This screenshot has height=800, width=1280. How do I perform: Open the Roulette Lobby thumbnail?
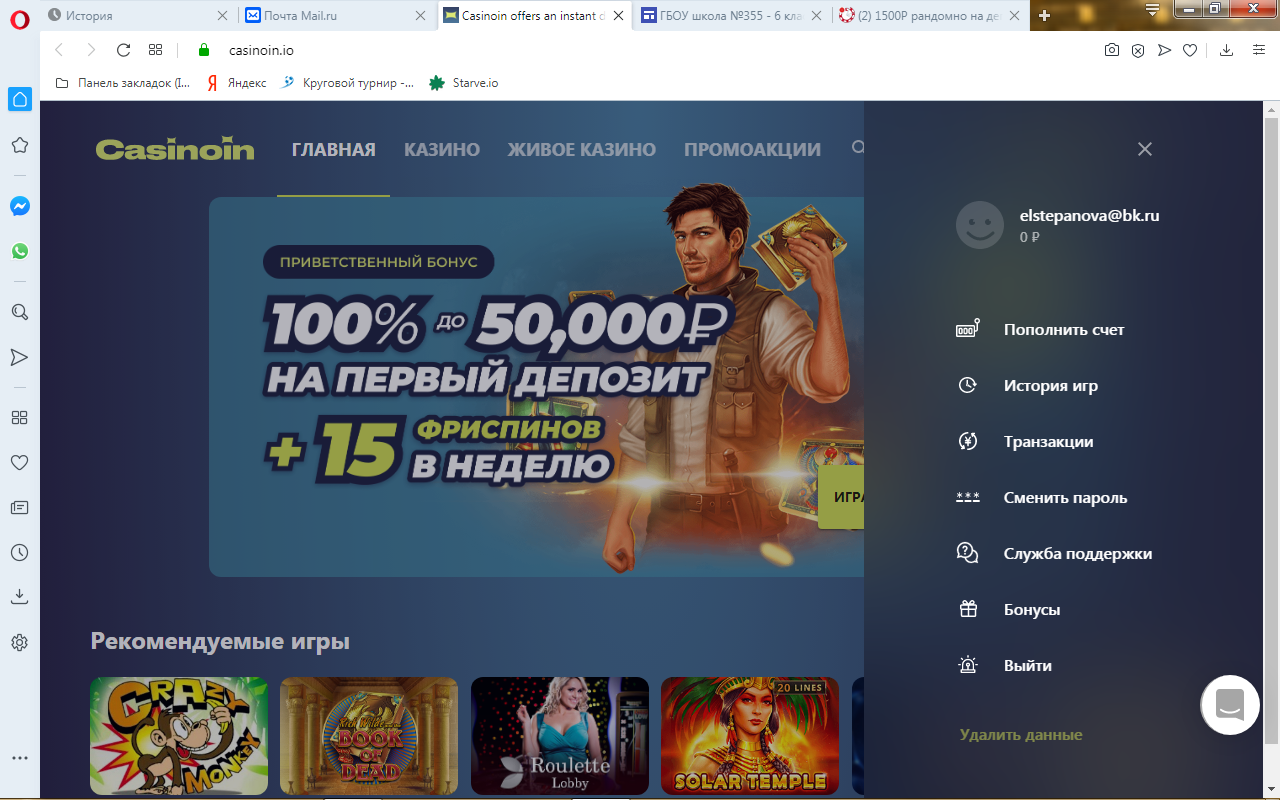[x=560, y=736]
